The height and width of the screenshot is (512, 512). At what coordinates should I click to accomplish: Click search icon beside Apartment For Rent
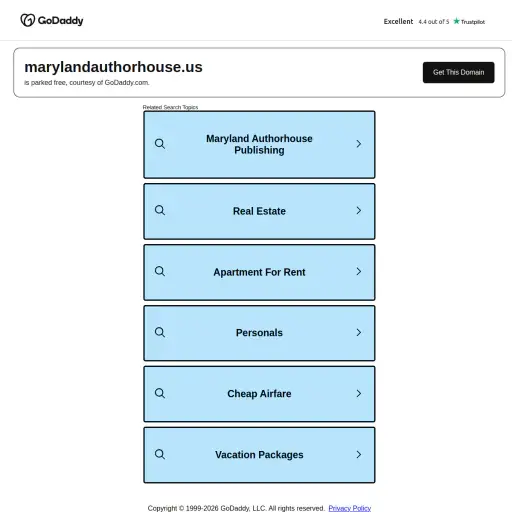pyautogui.click(x=160, y=272)
